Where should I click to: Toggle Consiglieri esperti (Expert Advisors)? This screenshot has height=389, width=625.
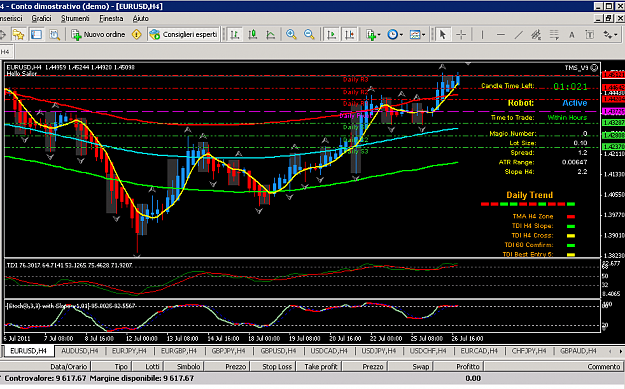[x=183, y=35]
